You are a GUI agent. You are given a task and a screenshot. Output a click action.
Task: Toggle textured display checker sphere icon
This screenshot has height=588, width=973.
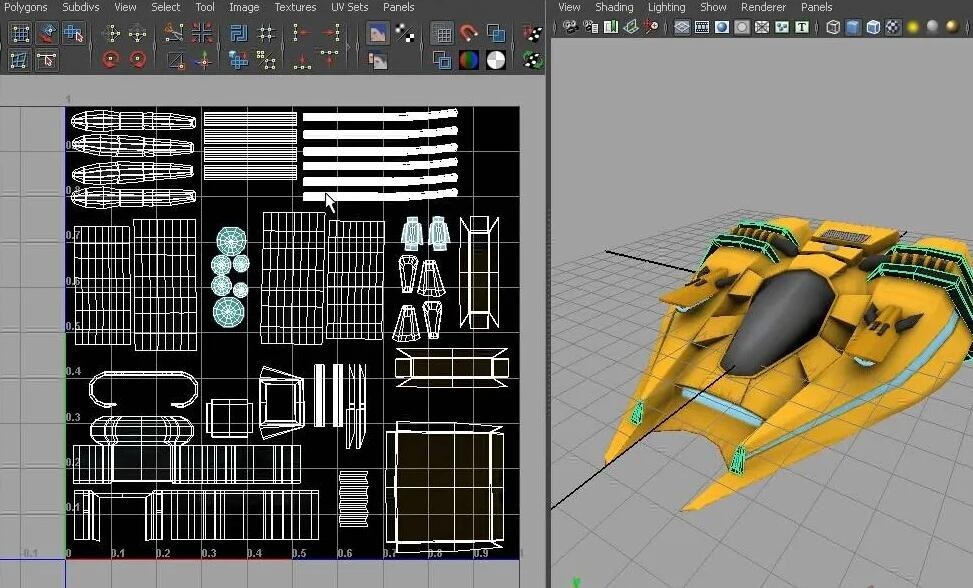tap(893, 27)
